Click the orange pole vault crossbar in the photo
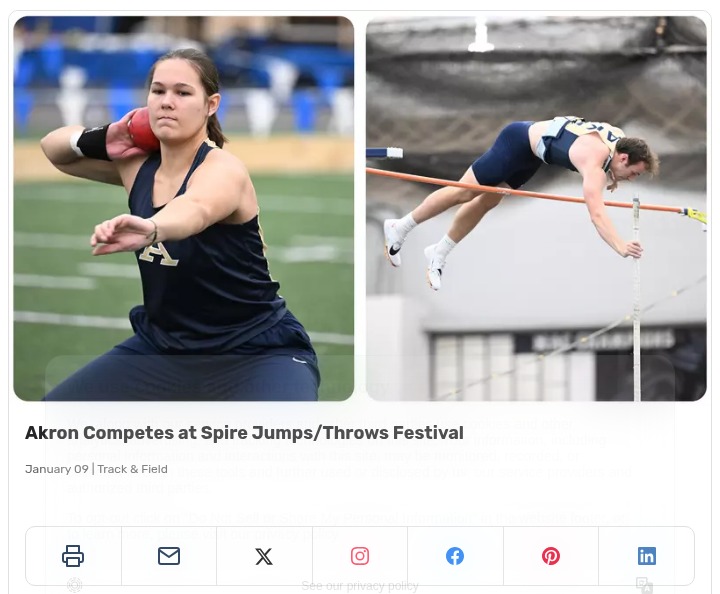Screen dimensions: 720x594 point(520,188)
